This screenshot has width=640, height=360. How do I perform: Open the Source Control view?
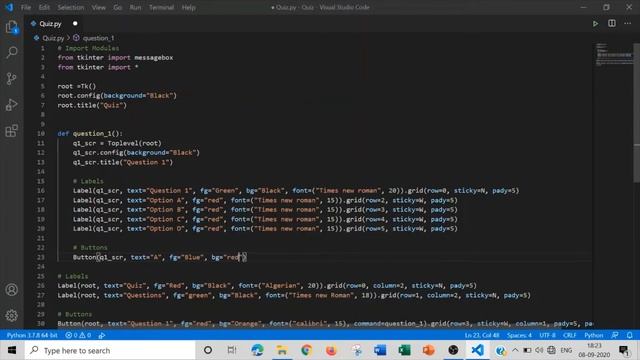[12, 78]
